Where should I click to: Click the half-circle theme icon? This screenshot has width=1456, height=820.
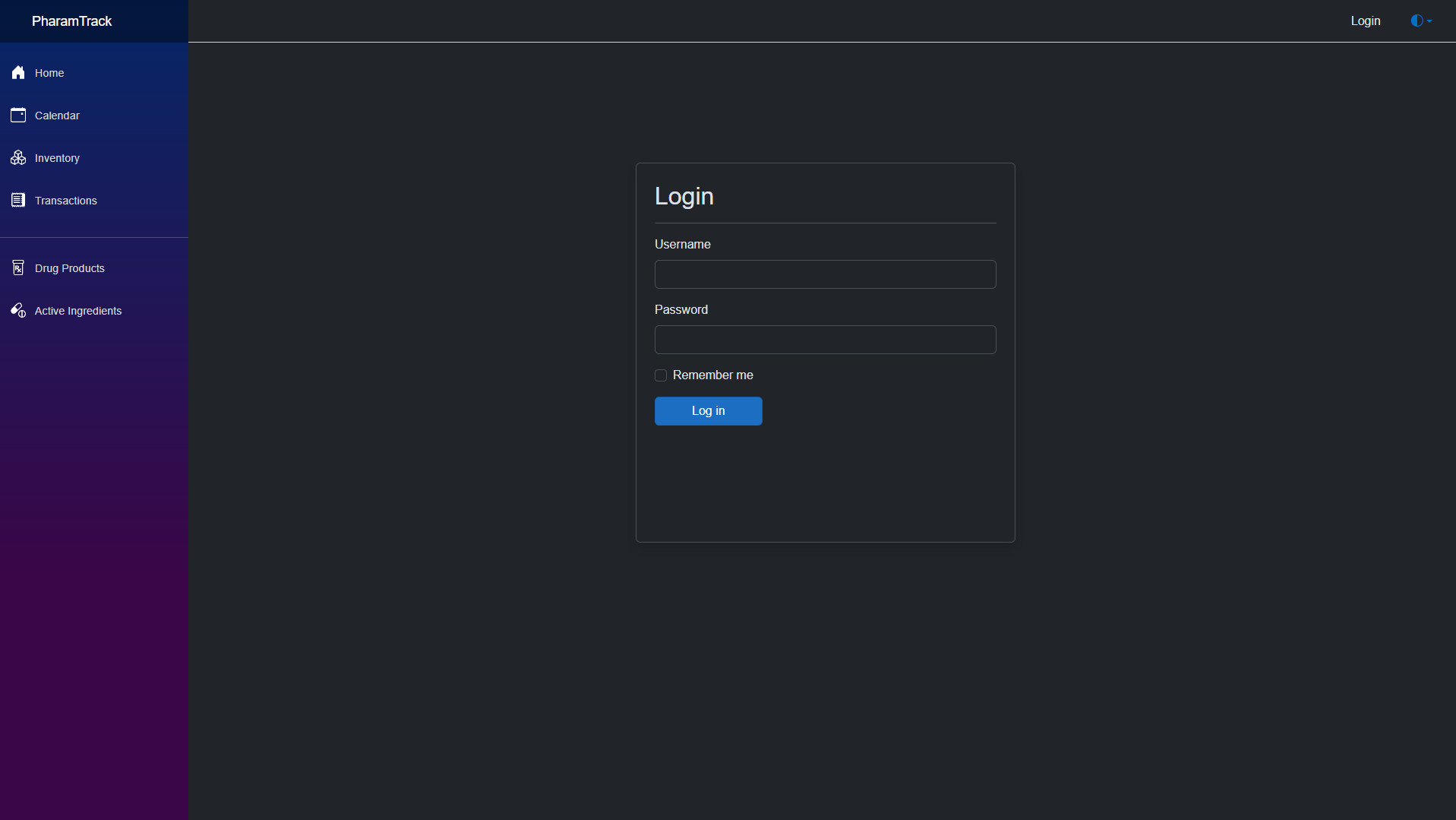pos(1417,21)
